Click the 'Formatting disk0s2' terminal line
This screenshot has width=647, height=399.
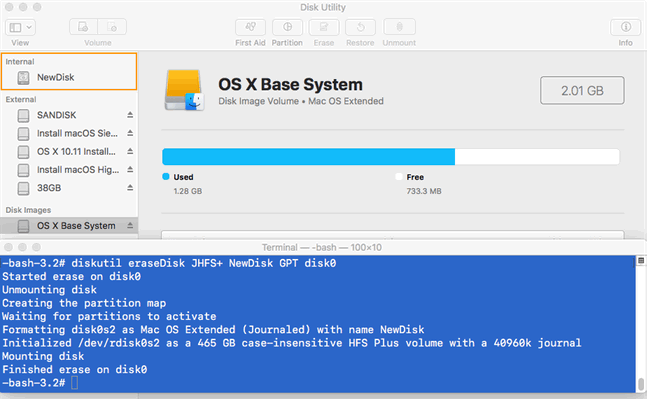tap(213, 330)
